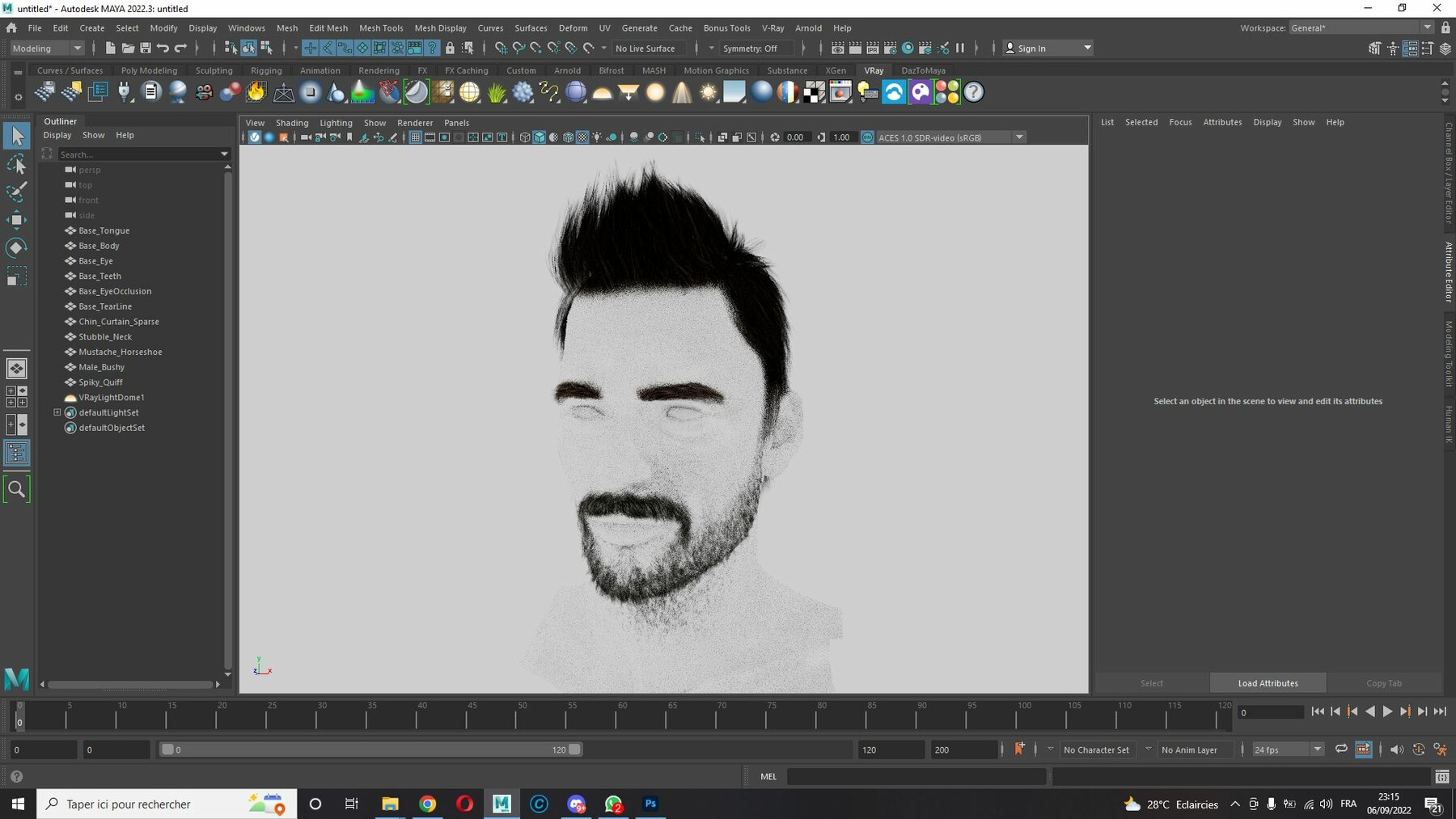Open the 24 fps dropdown
The image size is (1456, 819).
tap(1287, 749)
